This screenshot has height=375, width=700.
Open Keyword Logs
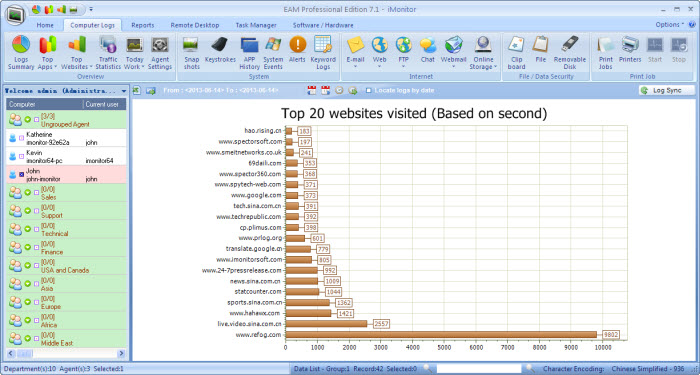click(x=323, y=53)
